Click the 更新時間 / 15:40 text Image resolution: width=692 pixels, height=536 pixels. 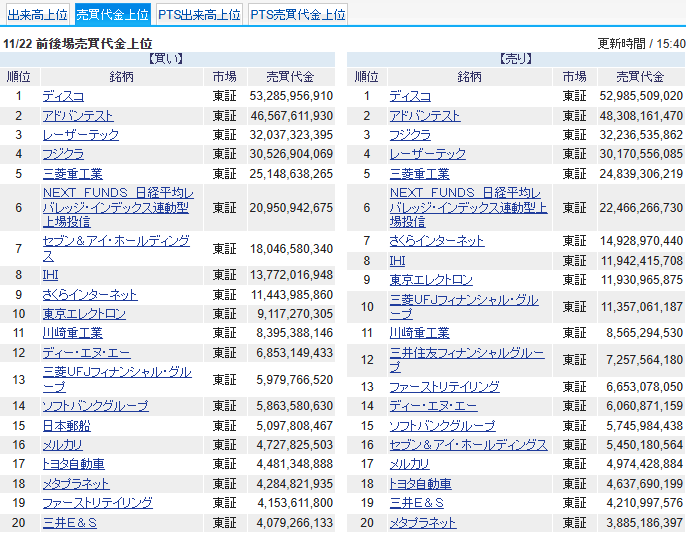641,44
